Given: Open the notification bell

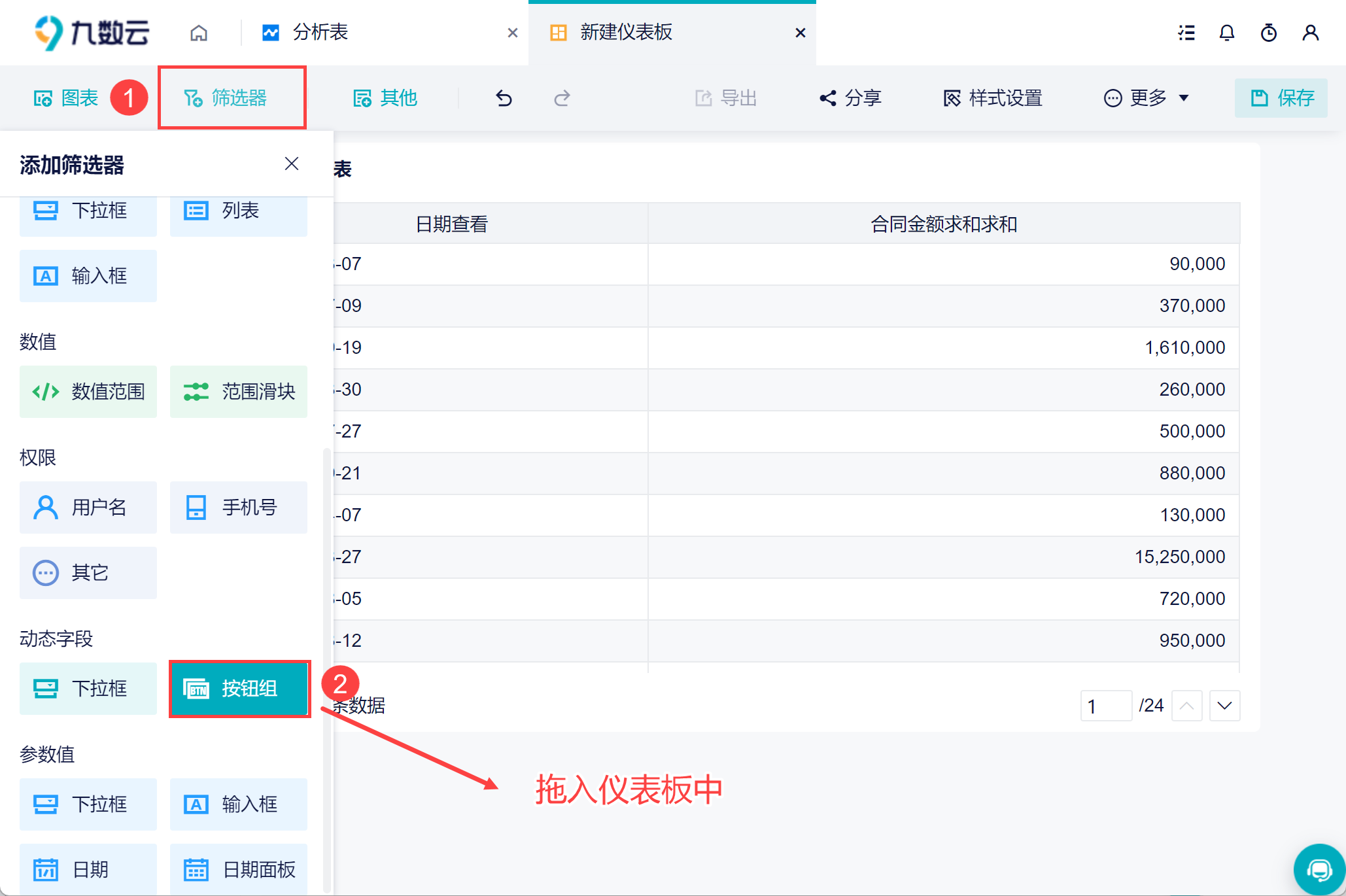Looking at the screenshot, I should point(1226,33).
